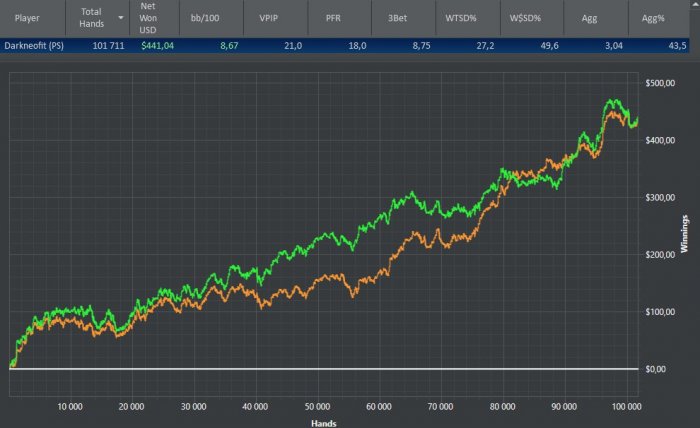Image resolution: width=700 pixels, height=428 pixels.
Task: Click the 70 000 hands axis label
Action: (441, 407)
